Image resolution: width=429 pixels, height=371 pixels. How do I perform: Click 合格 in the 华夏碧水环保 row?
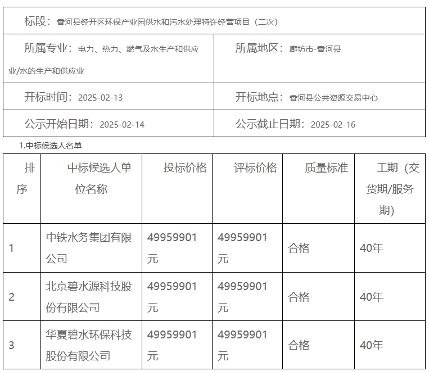[299, 345]
